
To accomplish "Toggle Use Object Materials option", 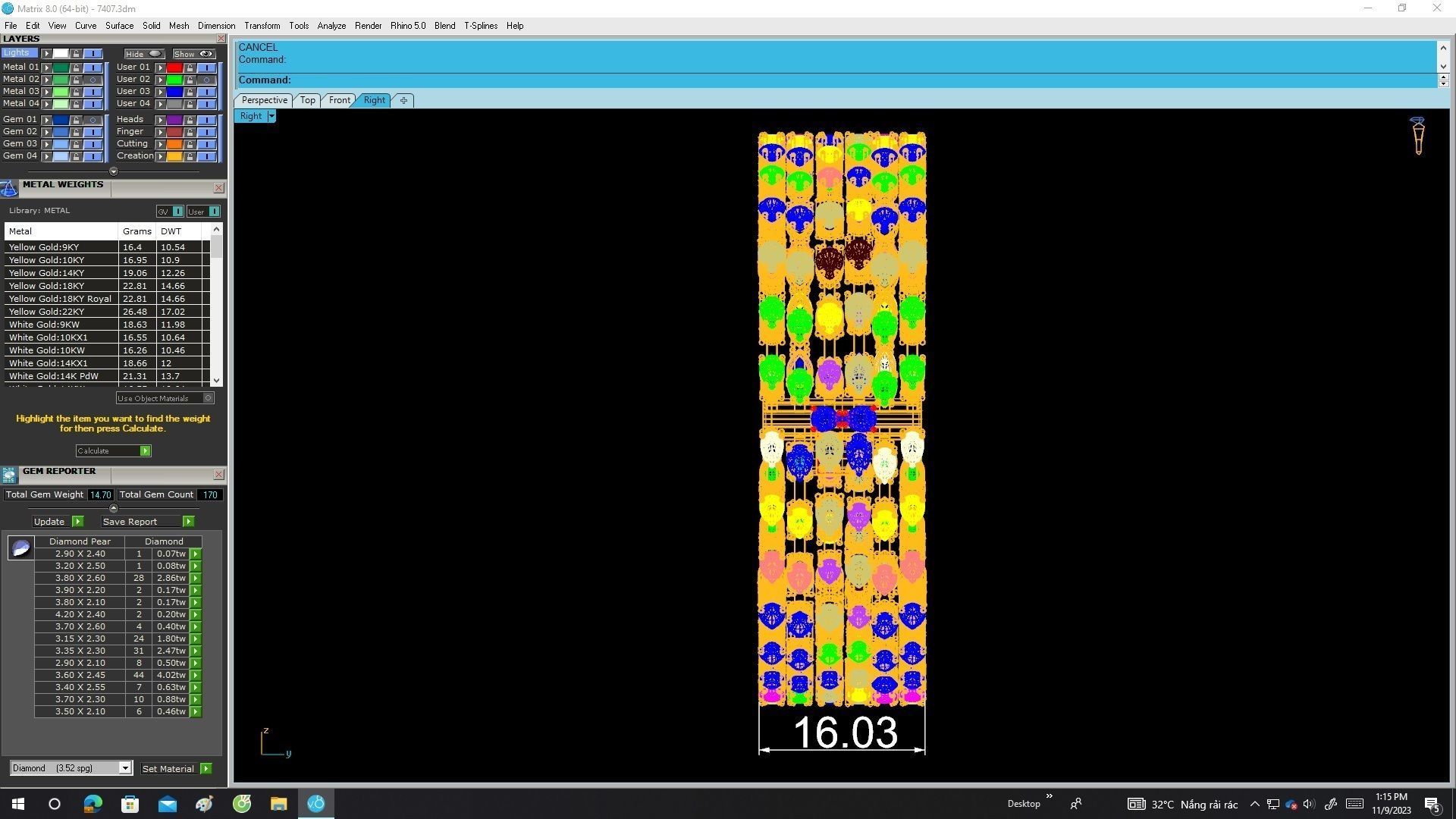I will tap(209, 398).
